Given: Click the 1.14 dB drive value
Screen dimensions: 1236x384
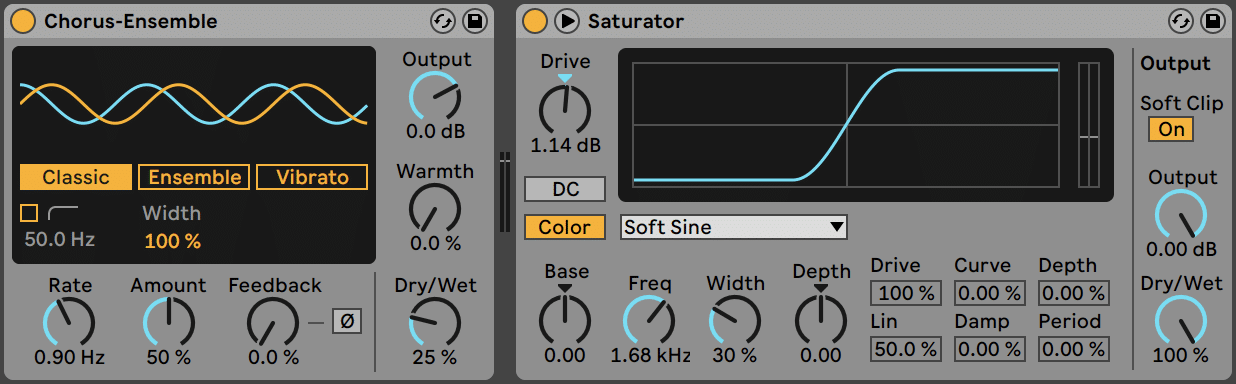Looking at the screenshot, I should pos(566,145).
